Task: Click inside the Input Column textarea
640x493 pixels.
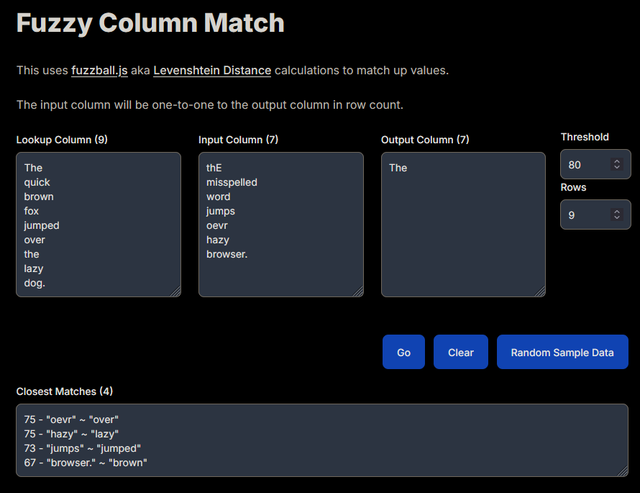Action: click(281, 224)
